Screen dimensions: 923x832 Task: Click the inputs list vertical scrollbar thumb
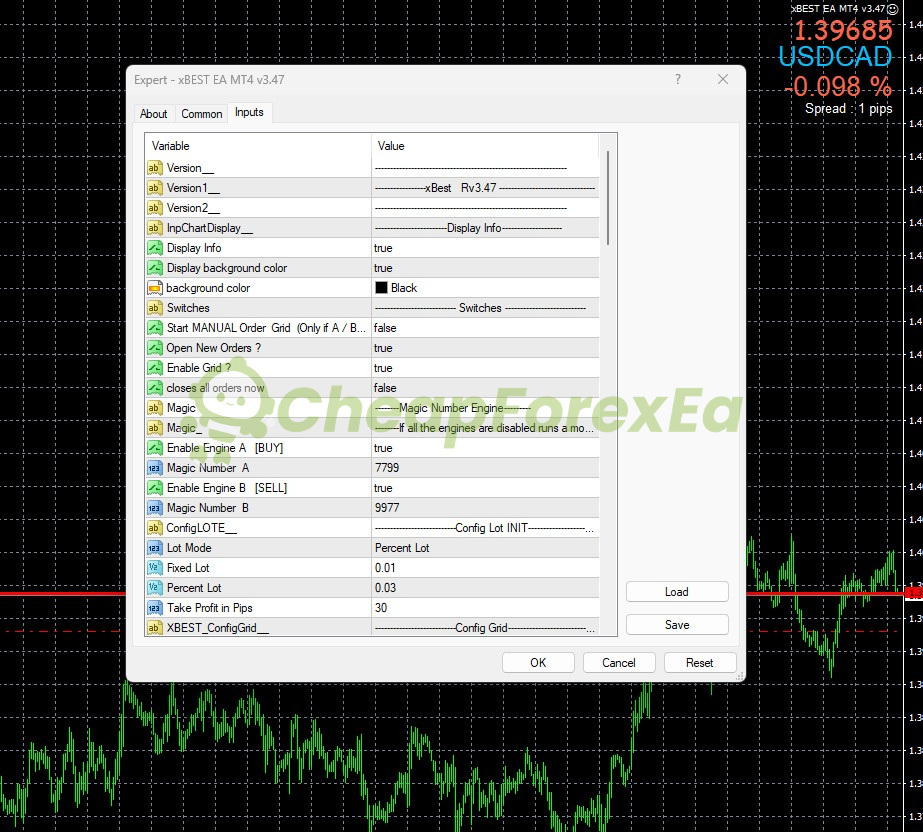[x=607, y=198]
